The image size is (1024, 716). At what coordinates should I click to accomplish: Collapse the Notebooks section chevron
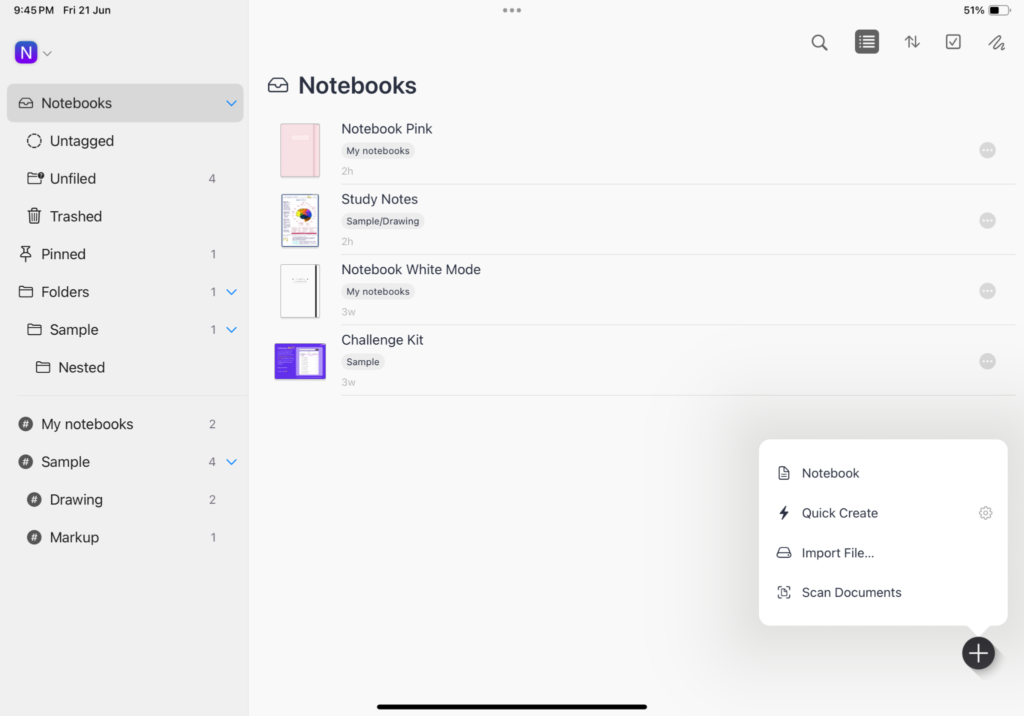[x=231, y=102]
